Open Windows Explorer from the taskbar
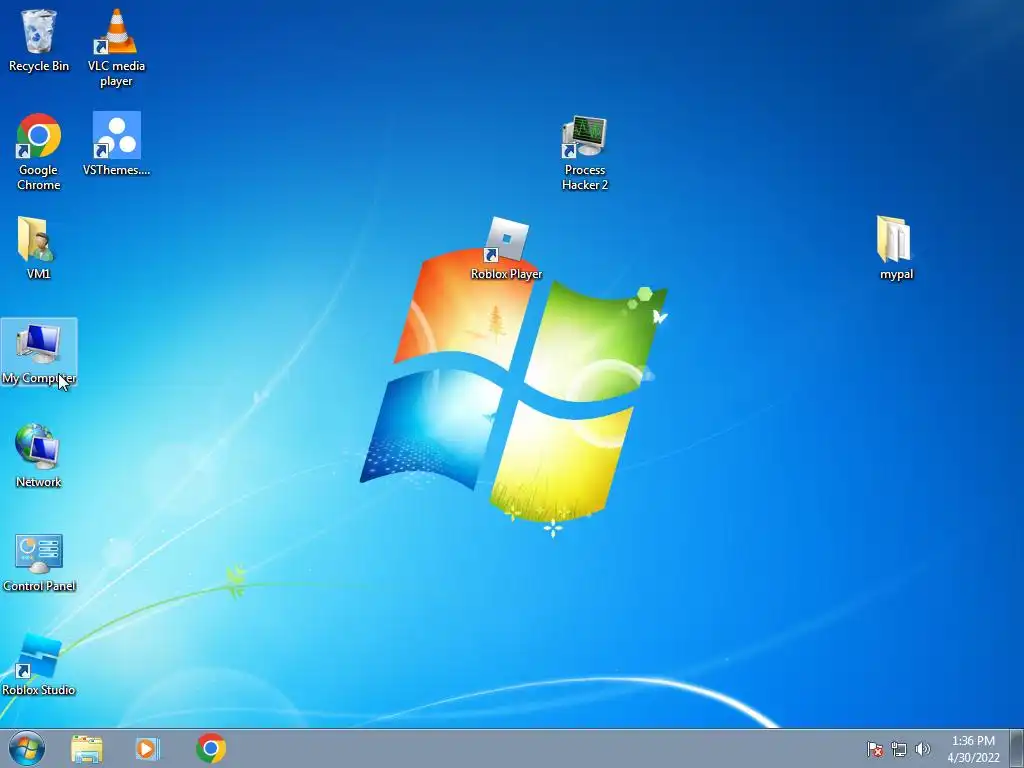Viewport: 1024px width, 768px height. point(87,749)
